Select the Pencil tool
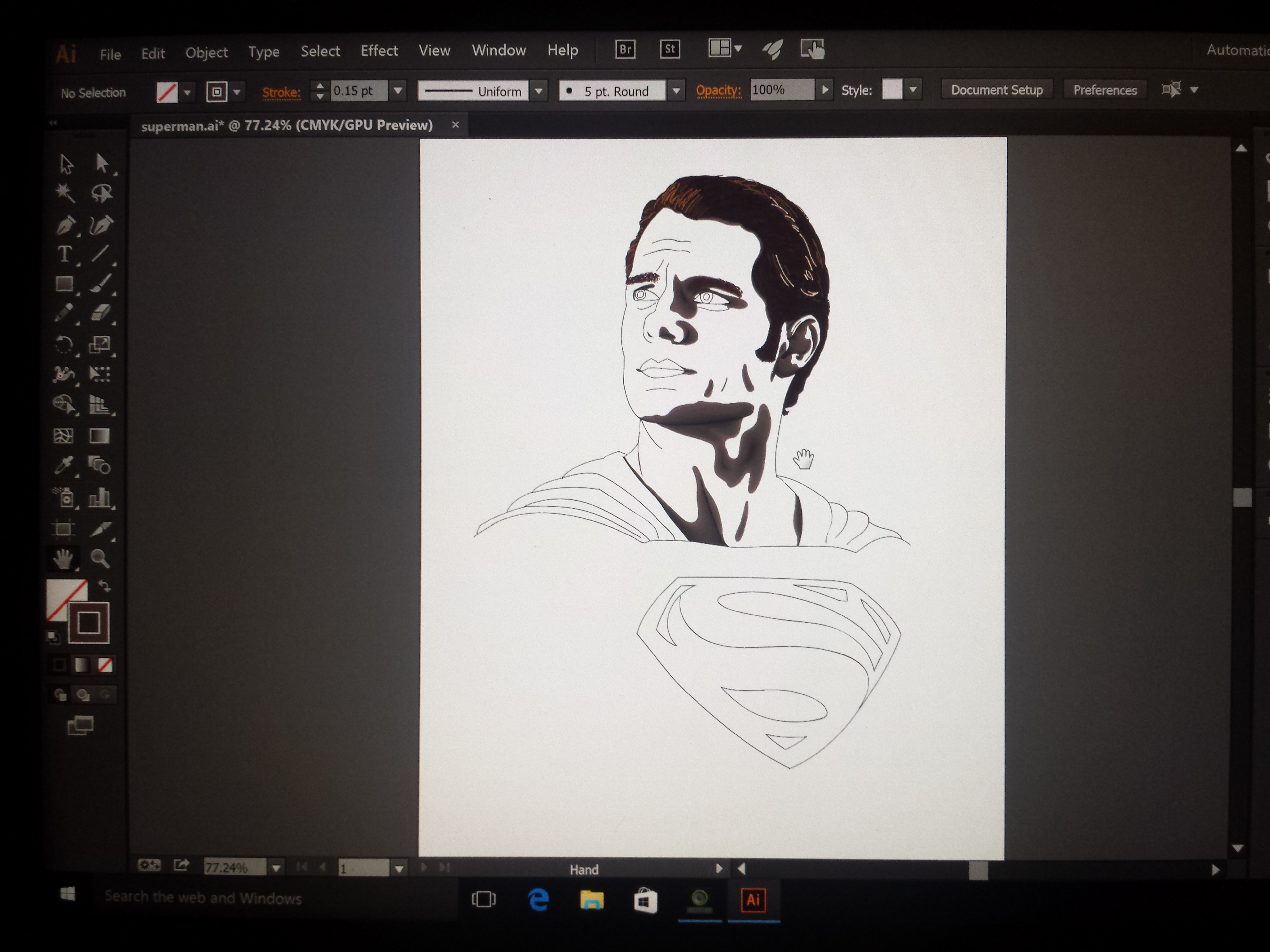The width and height of the screenshot is (1270, 952). (64, 313)
